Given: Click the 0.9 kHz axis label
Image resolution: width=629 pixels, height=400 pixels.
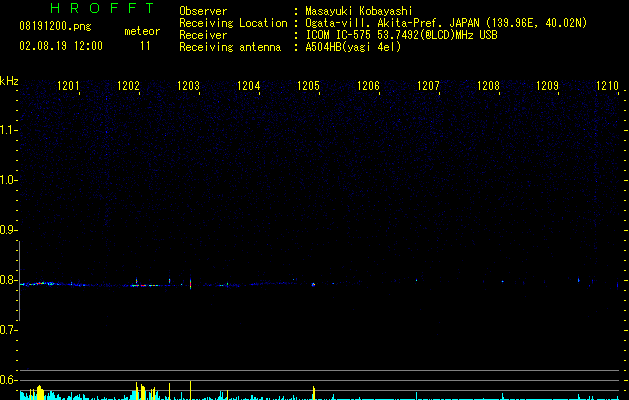Looking at the screenshot, I should coord(7,230).
